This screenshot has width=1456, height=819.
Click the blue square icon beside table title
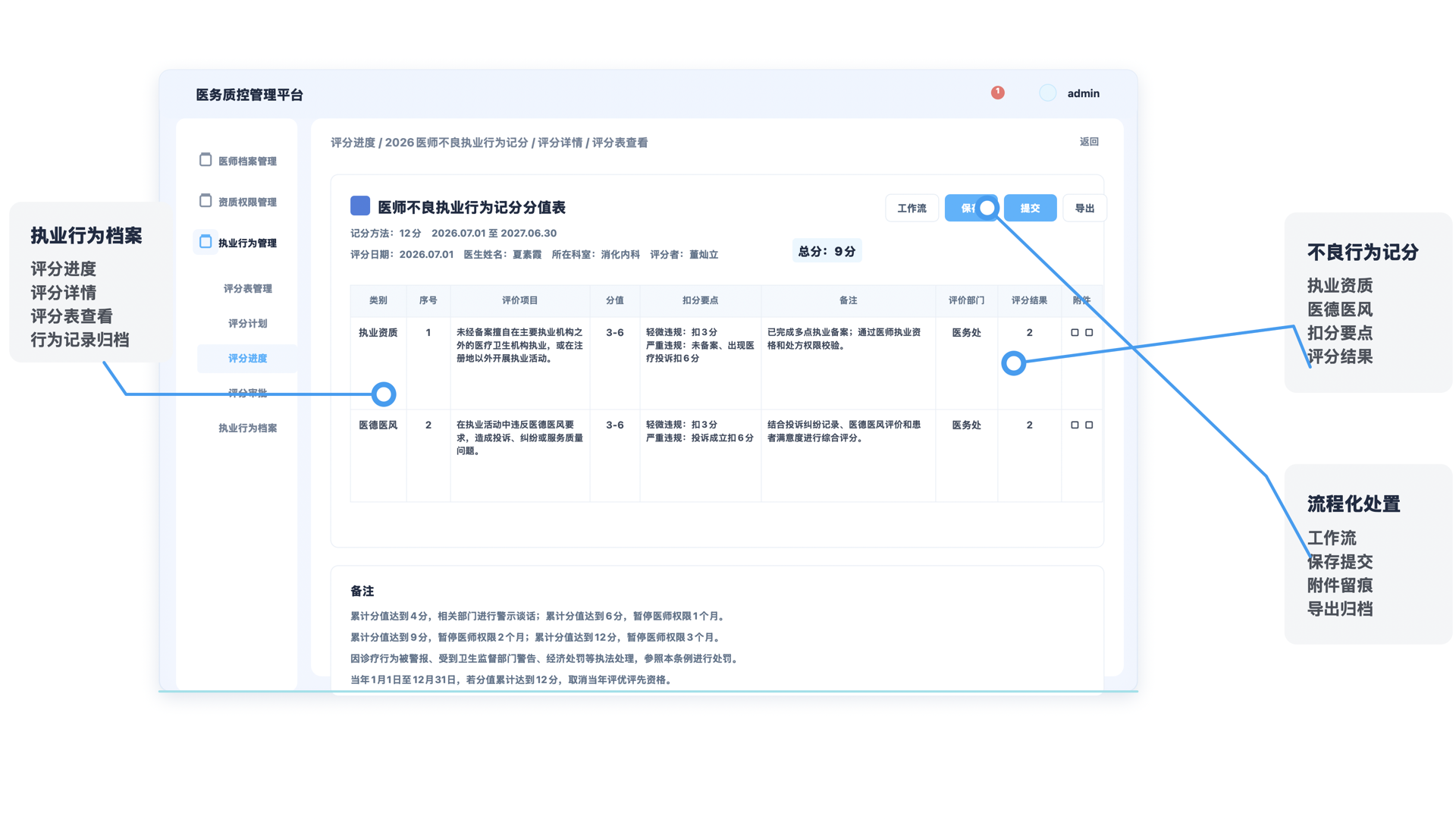(360, 206)
